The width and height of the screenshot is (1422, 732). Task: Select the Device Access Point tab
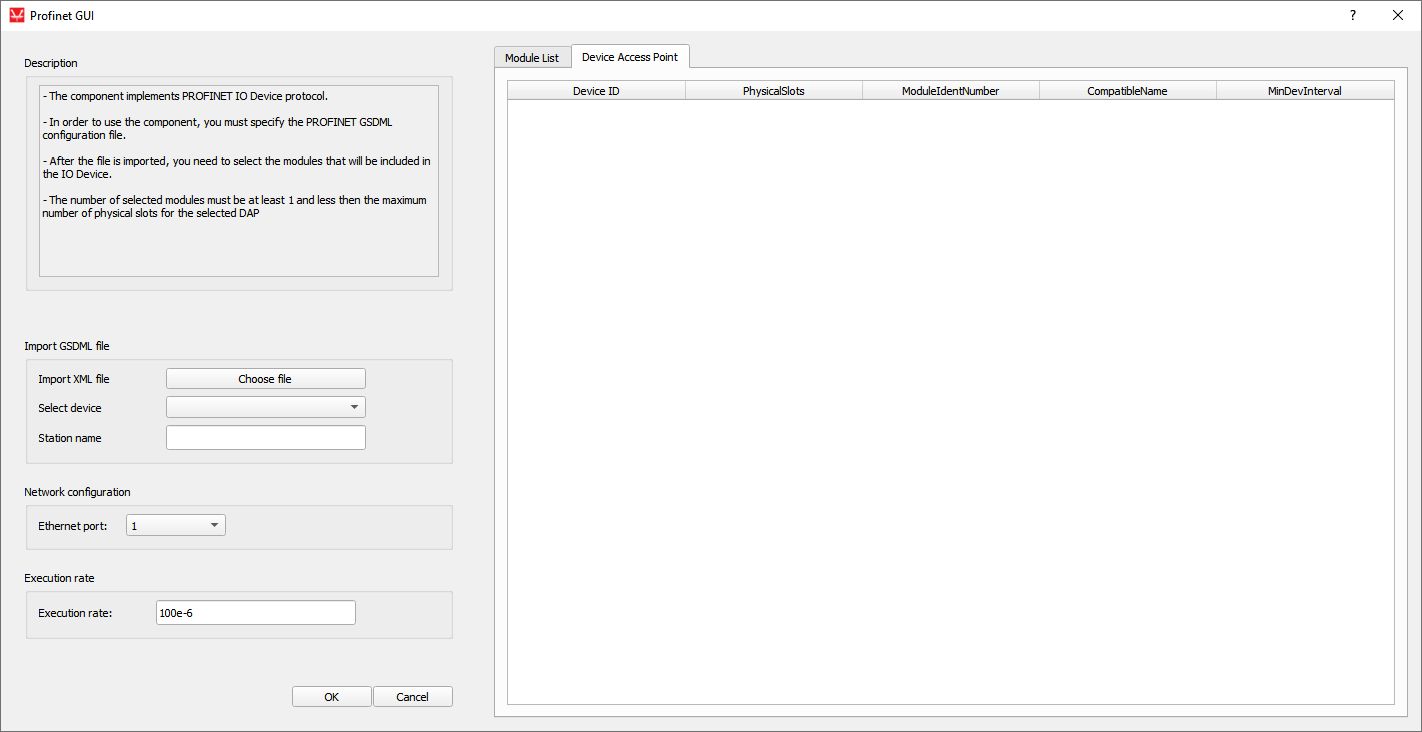630,57
